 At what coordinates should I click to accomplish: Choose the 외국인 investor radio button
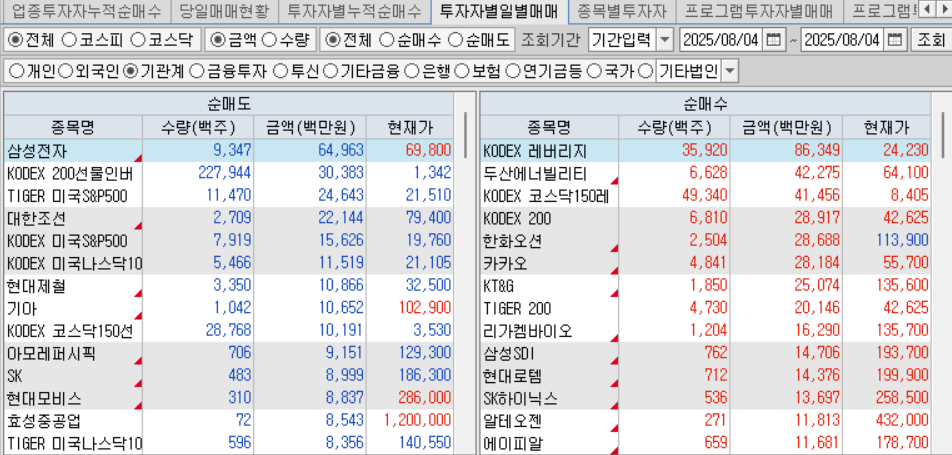[66, 72]
